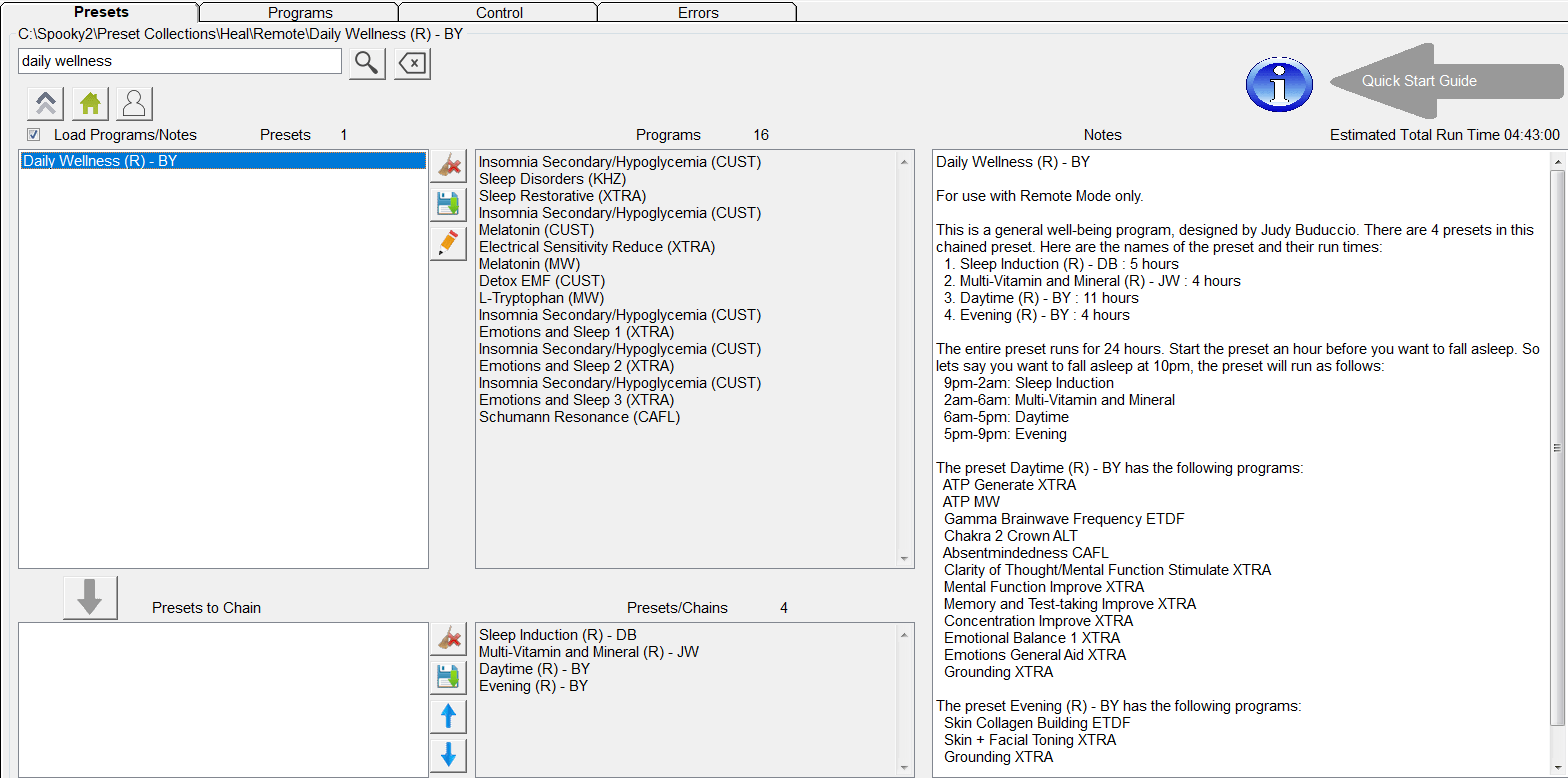The image size is (1568, 778).
Task: Clear programs with upper broom icon
Action: click(449, 167)
